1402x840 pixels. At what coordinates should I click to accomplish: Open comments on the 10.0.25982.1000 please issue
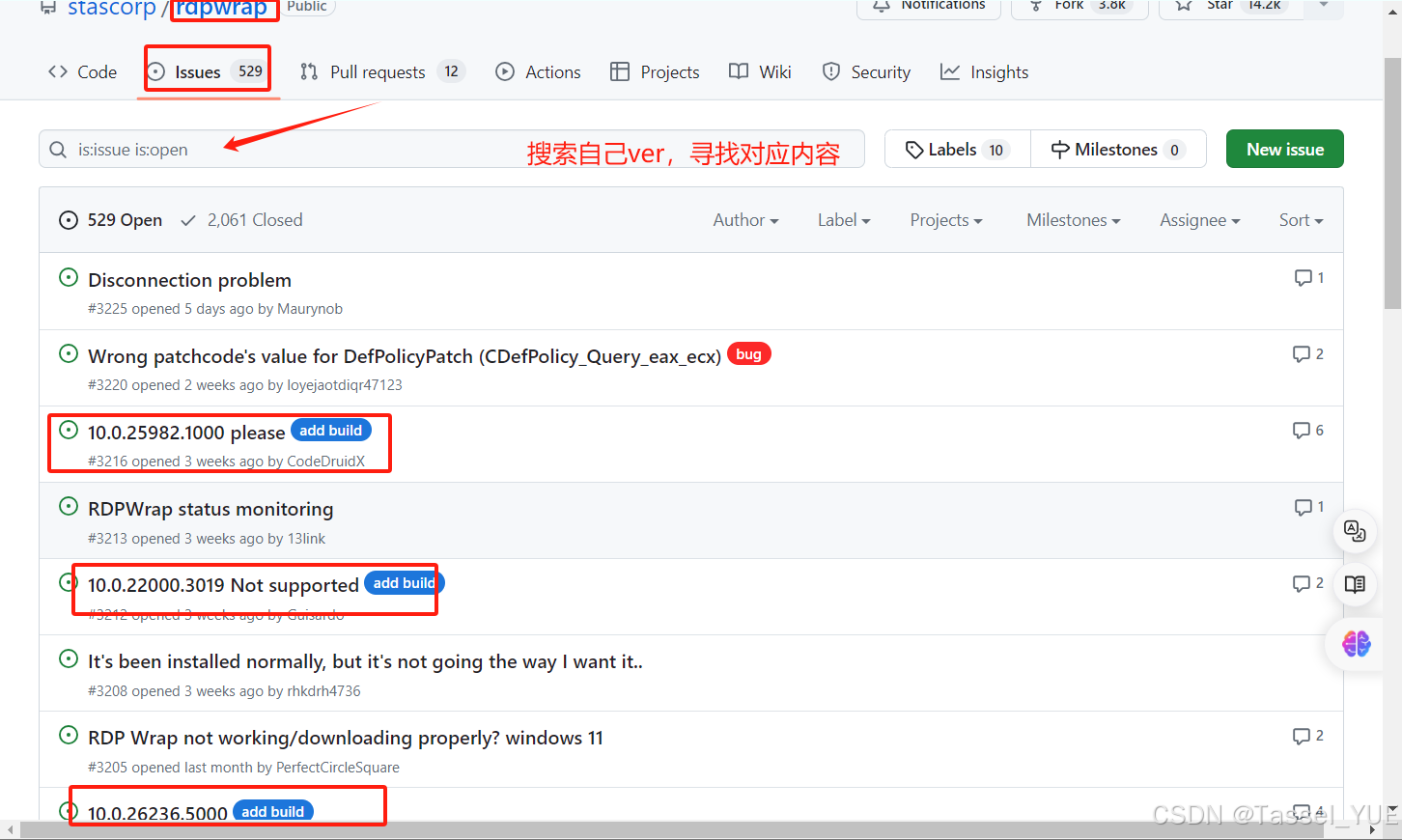(x=1308, y=431)
